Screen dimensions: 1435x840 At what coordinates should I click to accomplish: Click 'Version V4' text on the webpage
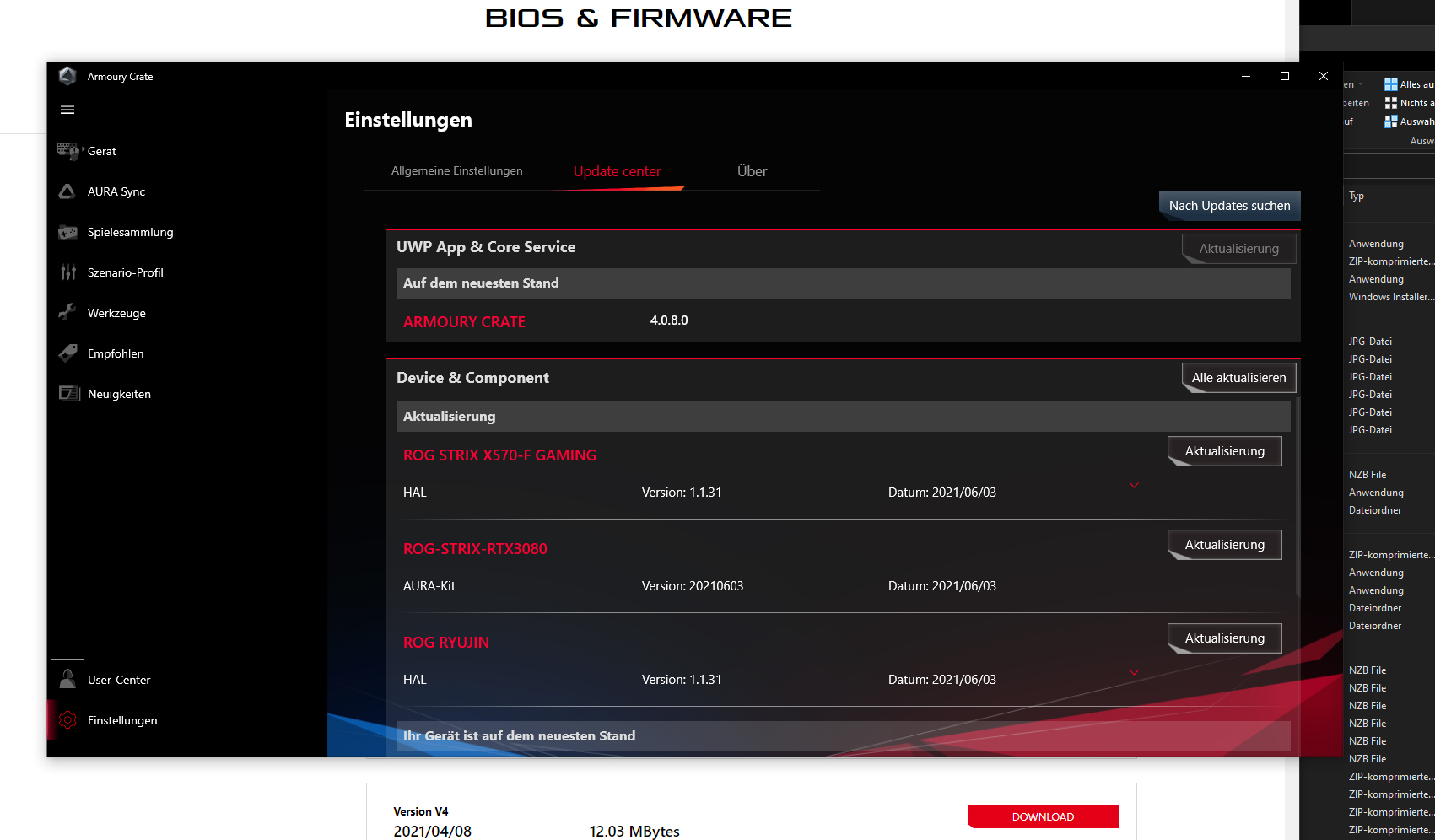421,811
